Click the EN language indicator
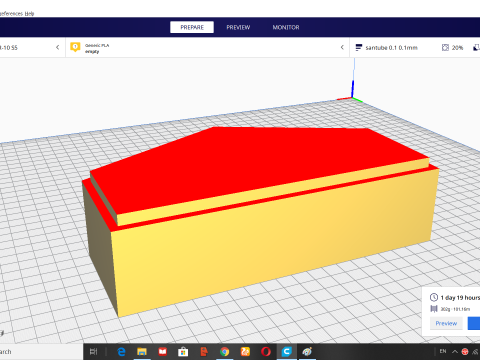Image resolution: width=480 pixels, height=360 pixels. [x=443, y=351]
